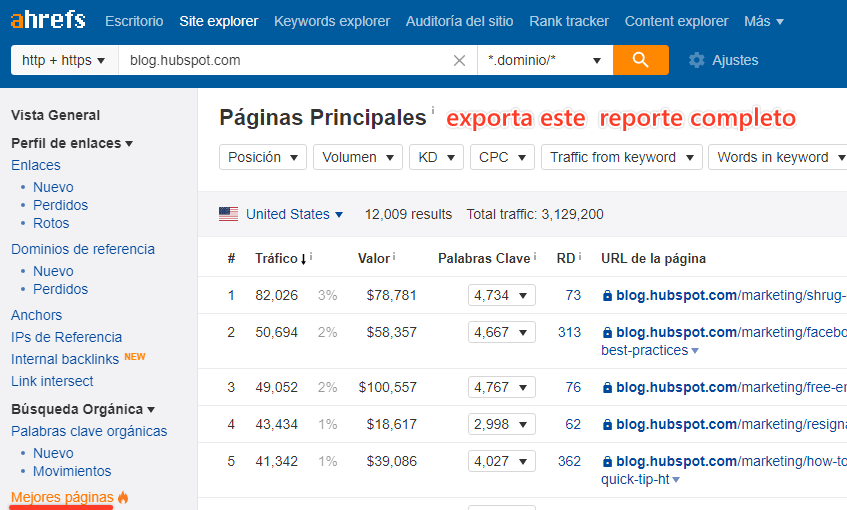The height and width of the screenshot is (510, 847).
Task: Click the RD value 313
Action: coord(569,332)
